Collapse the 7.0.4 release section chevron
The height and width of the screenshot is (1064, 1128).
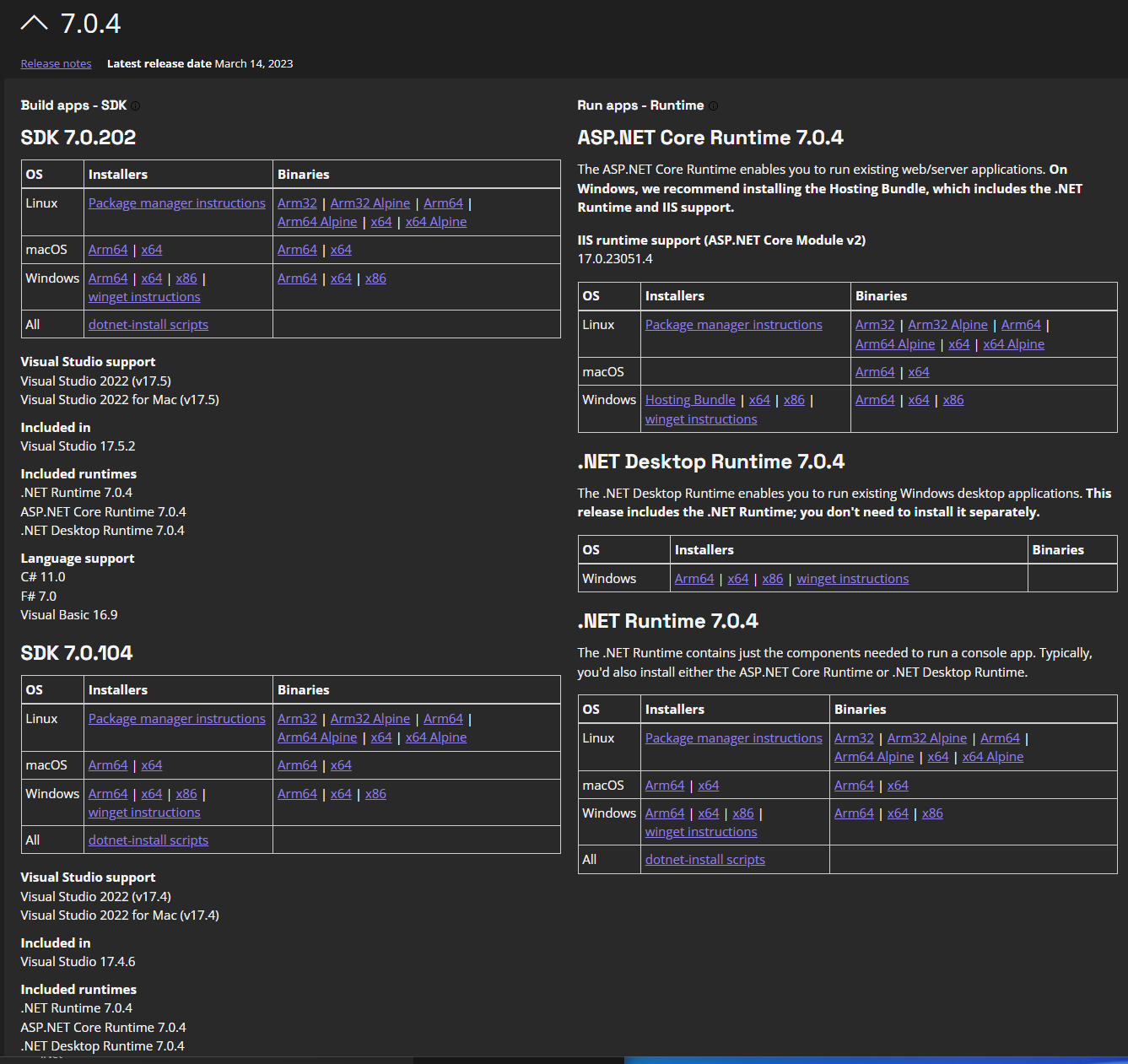pos(34,24)
